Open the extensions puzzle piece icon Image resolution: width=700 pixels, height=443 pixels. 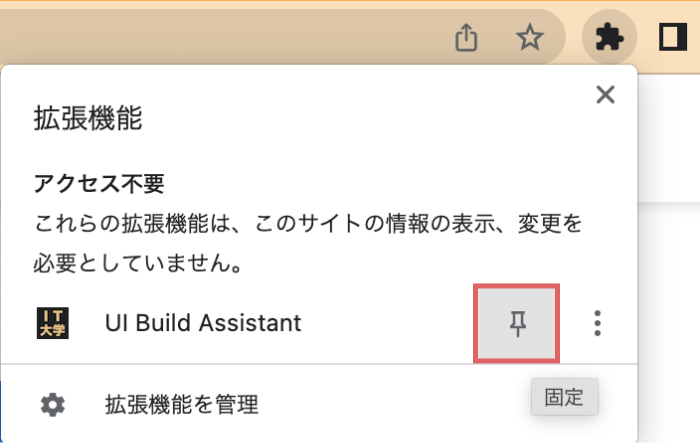click(609, 38)
